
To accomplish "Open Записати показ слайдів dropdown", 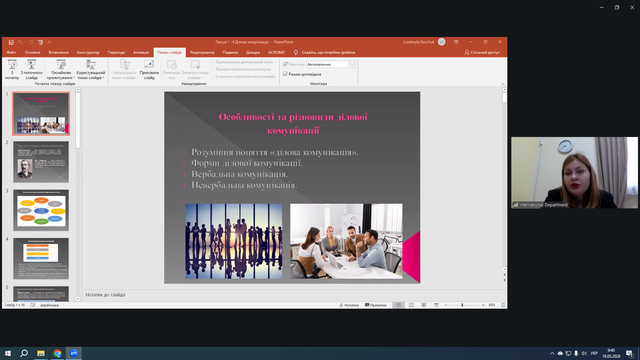I will (x=195, y=69).
